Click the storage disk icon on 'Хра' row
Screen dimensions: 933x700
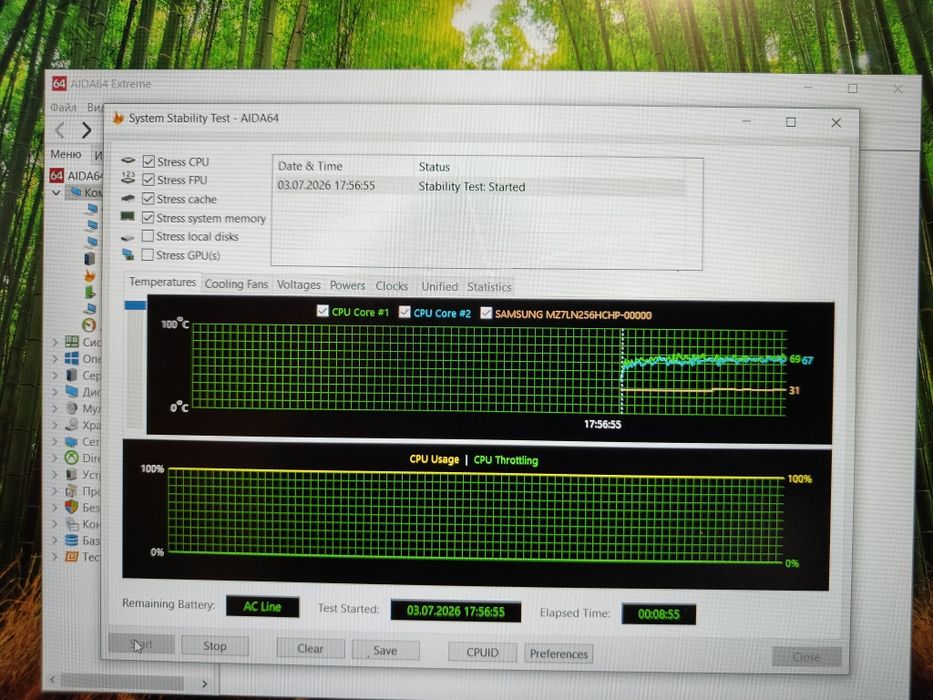(x=71, y=425)
